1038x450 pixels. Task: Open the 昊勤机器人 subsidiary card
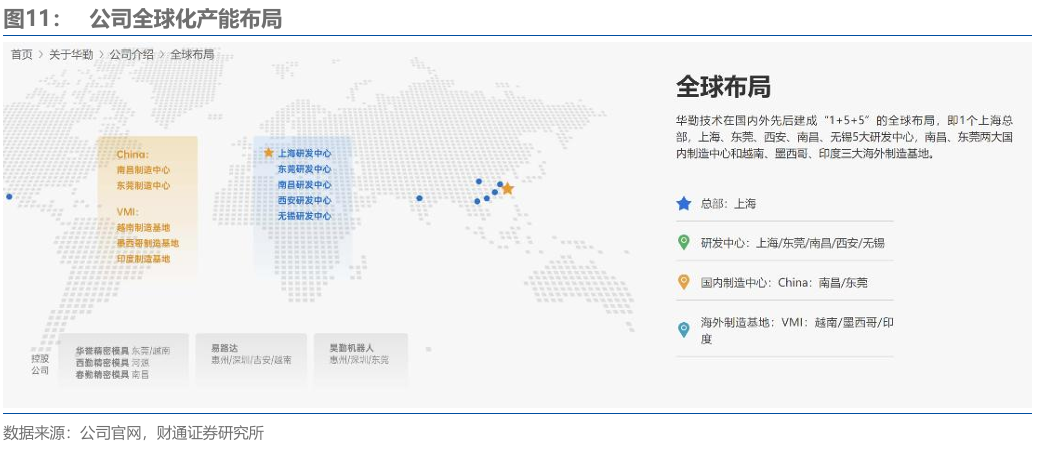[359, 354]
